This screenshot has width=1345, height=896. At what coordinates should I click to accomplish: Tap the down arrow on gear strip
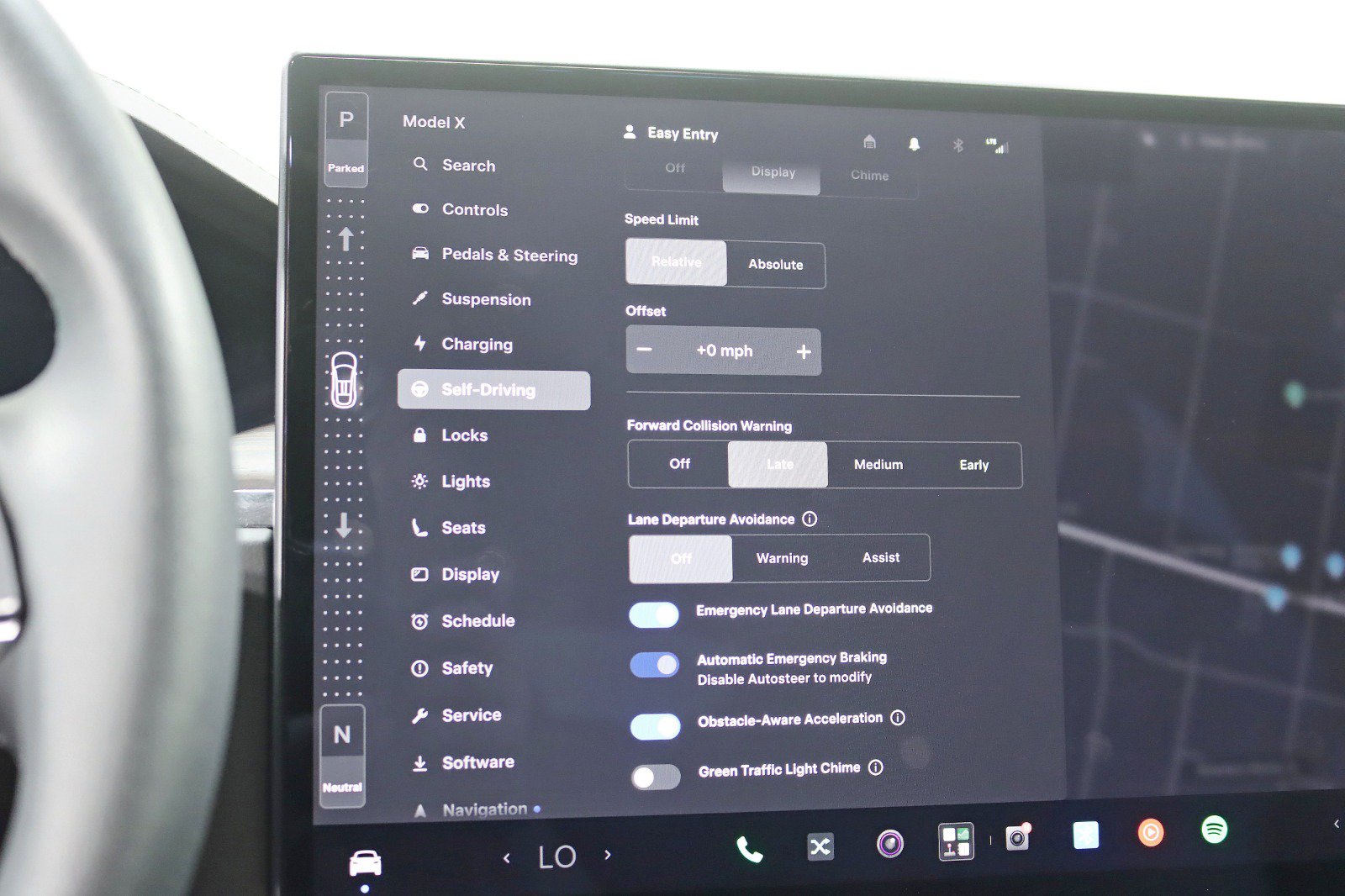pos(344,525)
